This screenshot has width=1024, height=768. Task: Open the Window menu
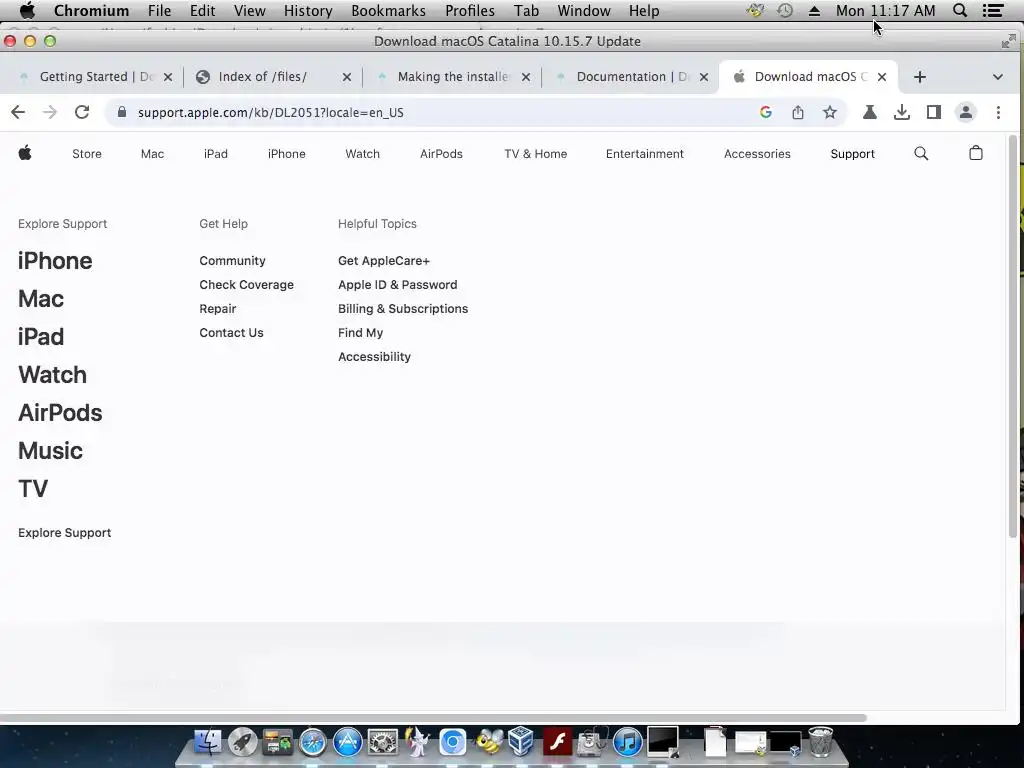tap(584, 10)
